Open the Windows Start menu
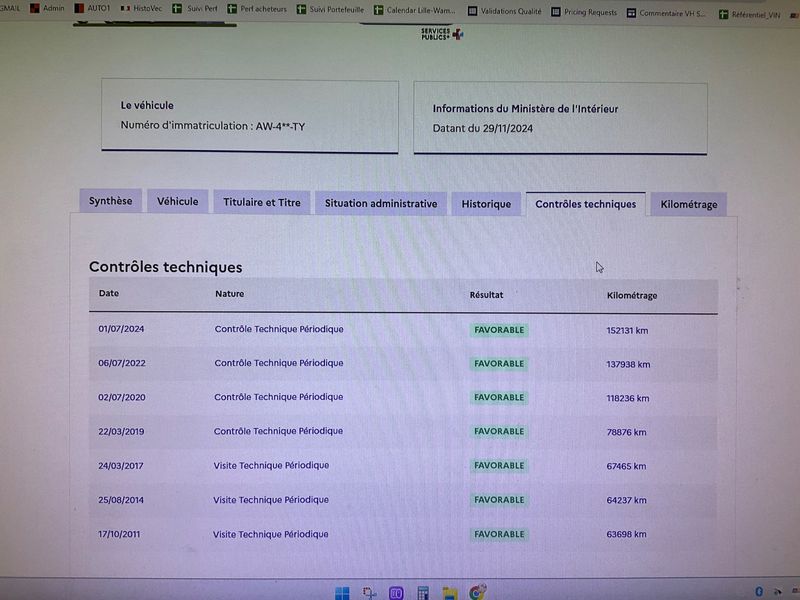Viewport: 800px width, 600px height. pos(342,593)
